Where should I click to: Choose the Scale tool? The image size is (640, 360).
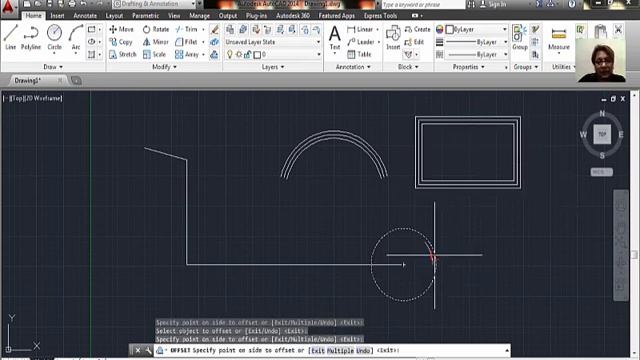pyautogui.click(x=154, y=54)
